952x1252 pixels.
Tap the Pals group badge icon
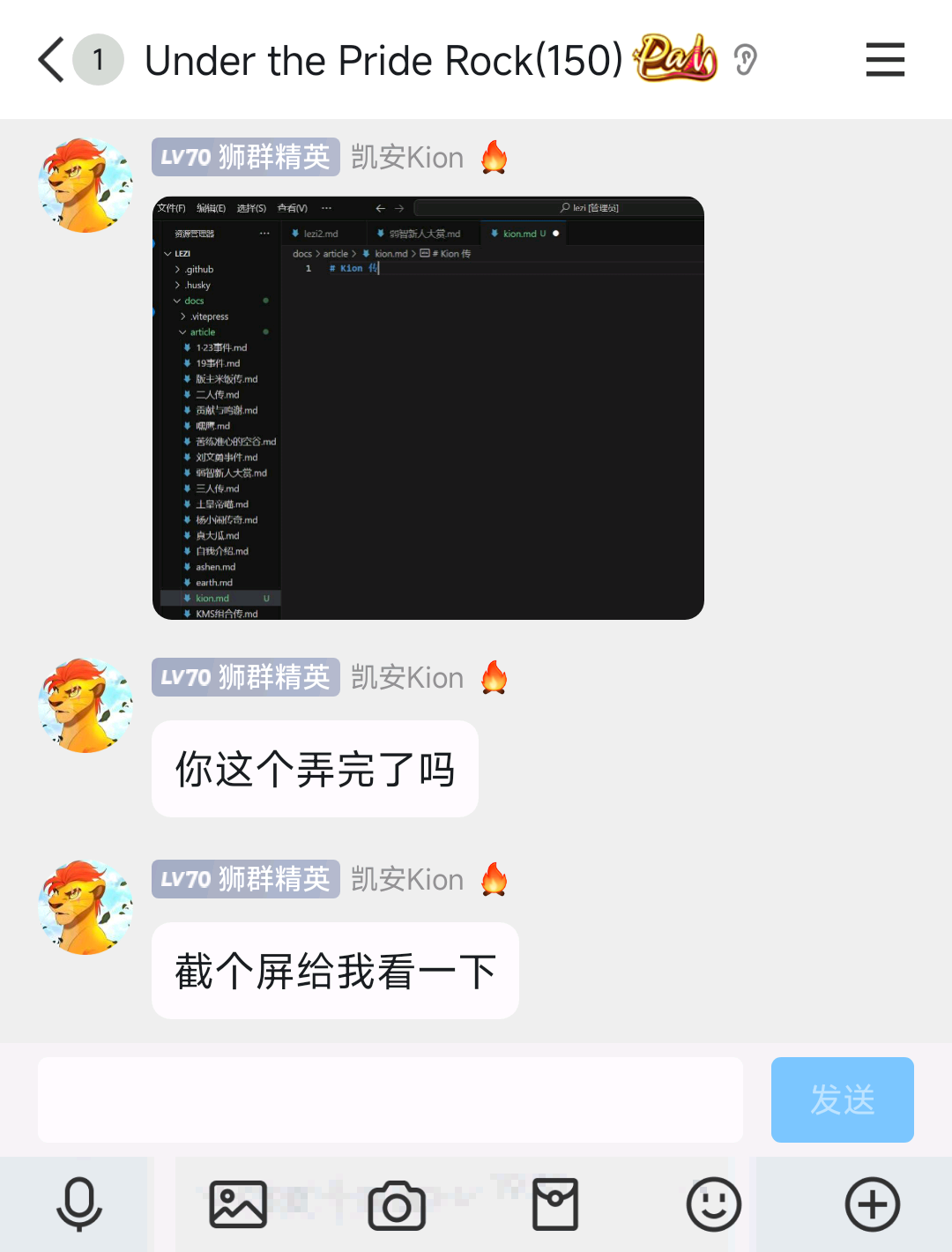tap(677, 58)
